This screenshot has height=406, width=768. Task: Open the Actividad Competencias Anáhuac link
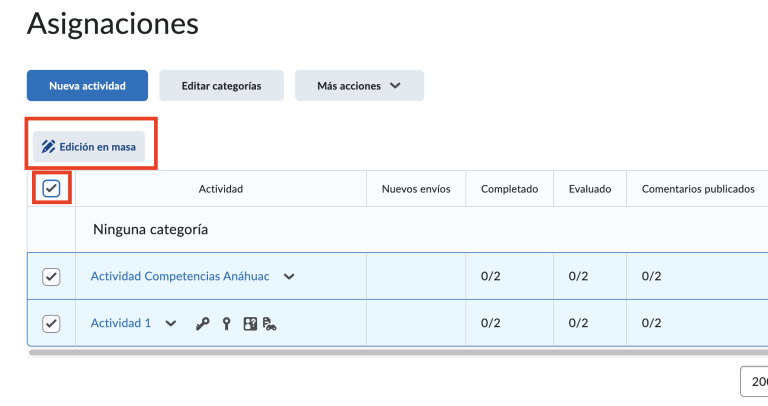coord(180,277)
